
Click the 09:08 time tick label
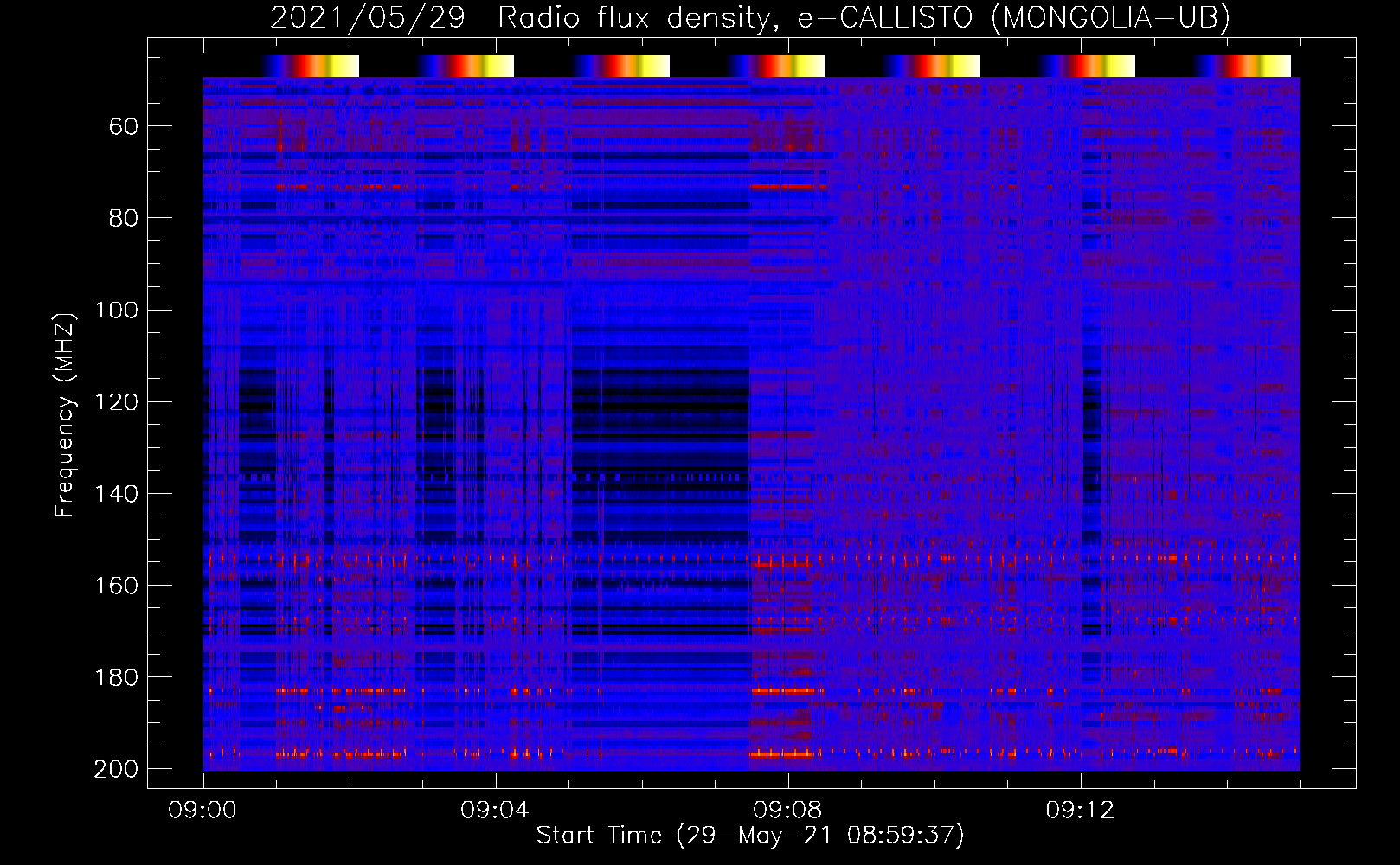click(787, 811)
